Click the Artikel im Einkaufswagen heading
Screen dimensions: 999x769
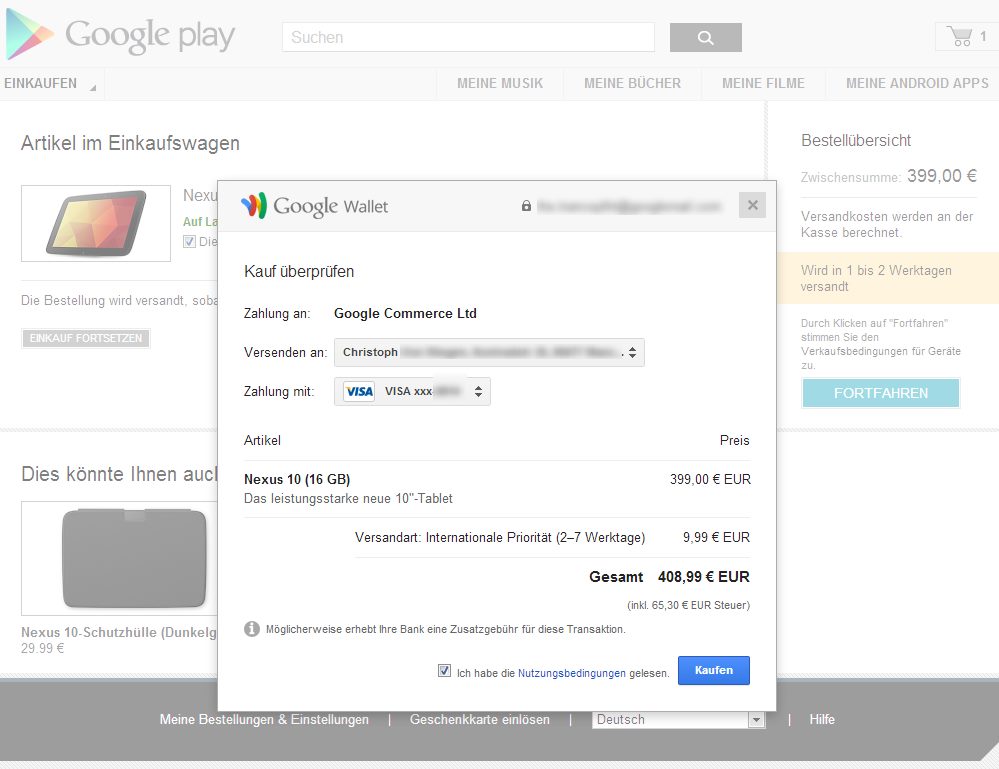coord(131,143)
